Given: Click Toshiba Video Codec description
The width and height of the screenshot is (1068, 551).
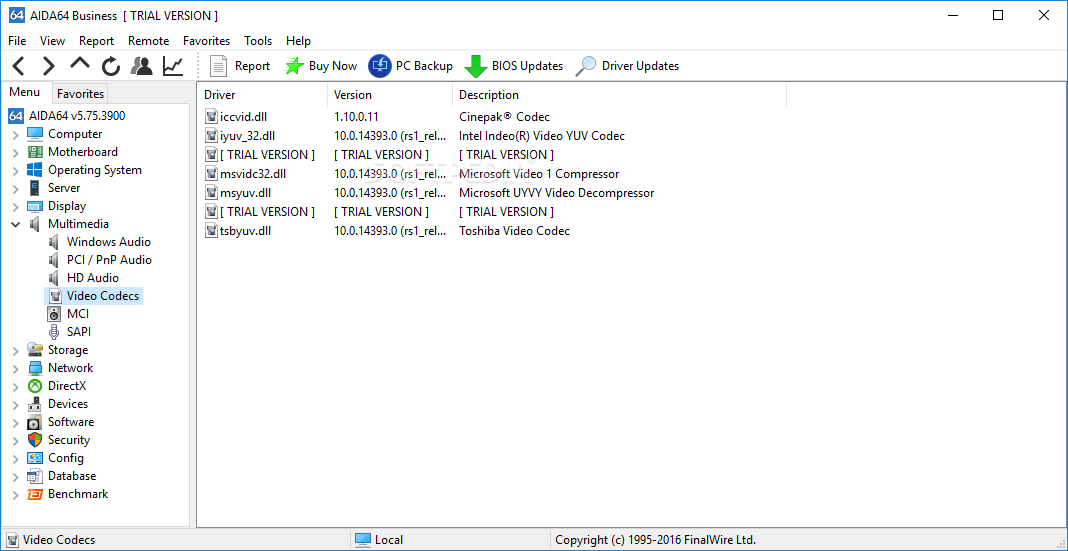Looking at the screenshot, I should 514,231.
